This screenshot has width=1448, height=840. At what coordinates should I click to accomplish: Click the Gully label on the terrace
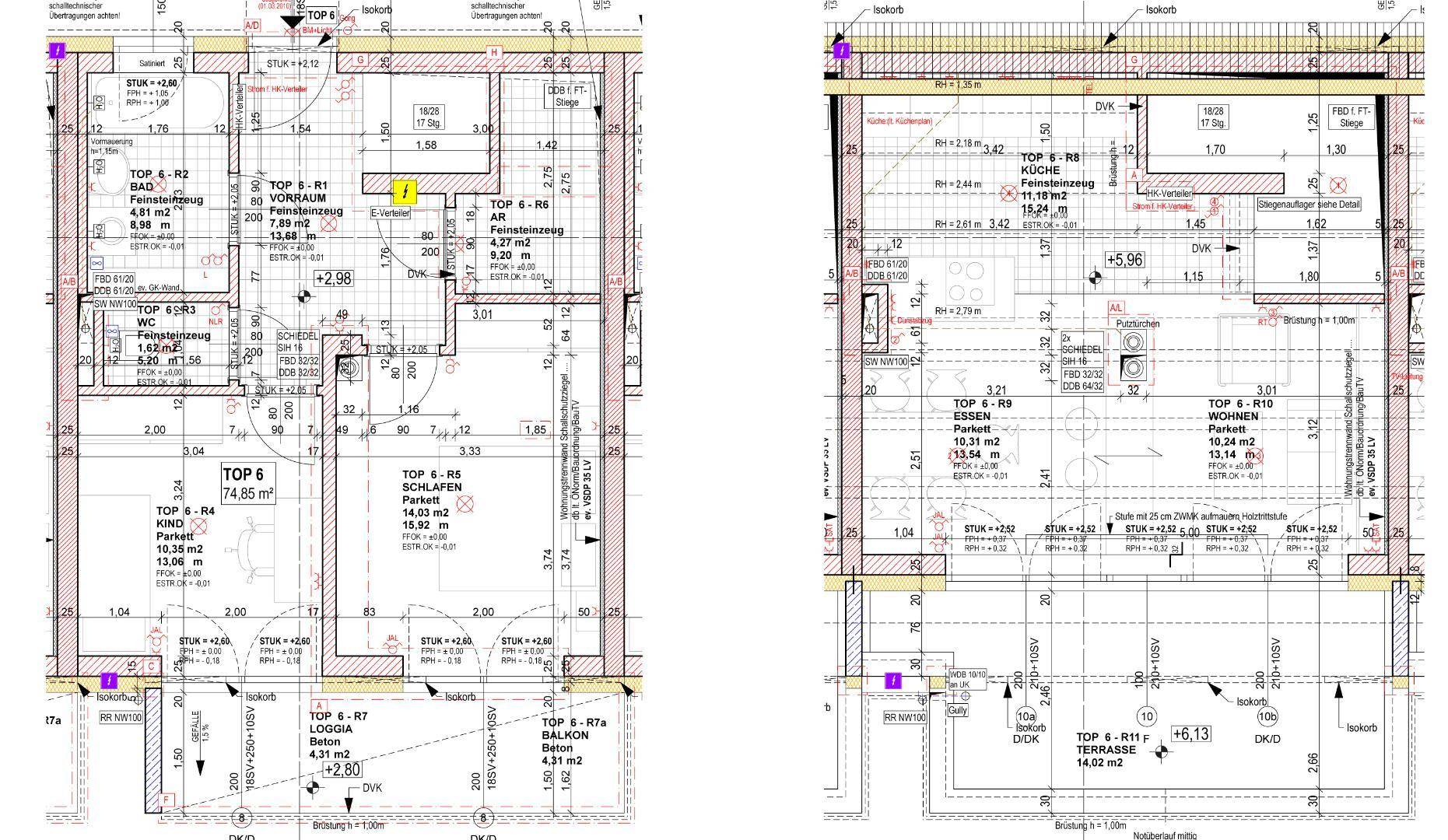click(x=958, y=710)
